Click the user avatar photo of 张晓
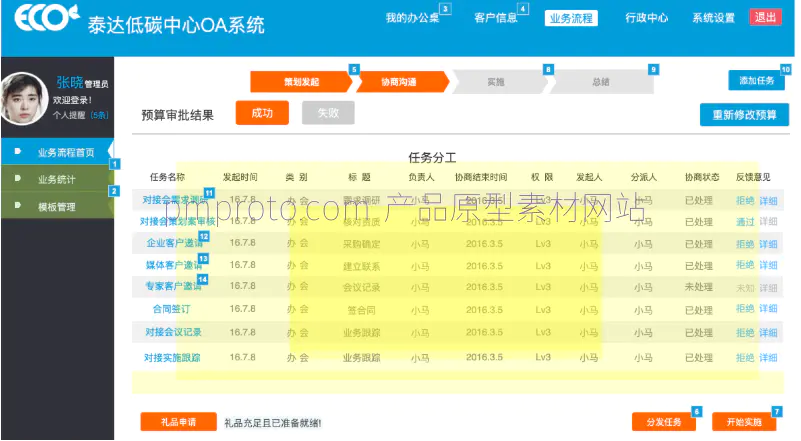 coord(26,100)
